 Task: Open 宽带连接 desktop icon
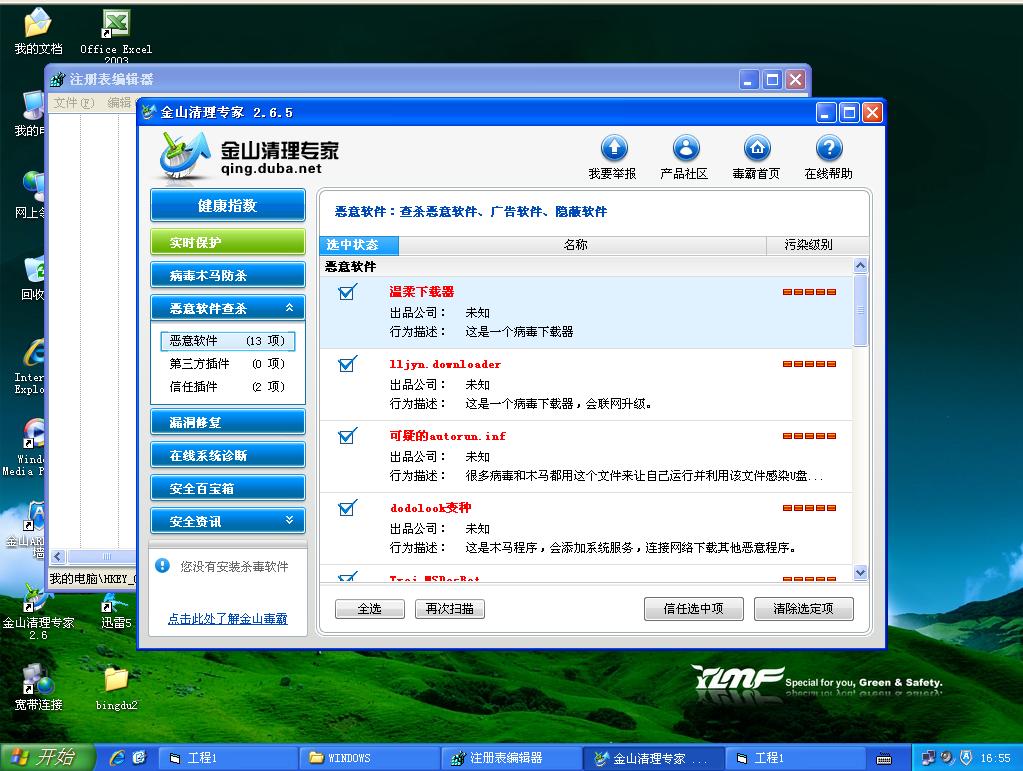pos(38,688)
